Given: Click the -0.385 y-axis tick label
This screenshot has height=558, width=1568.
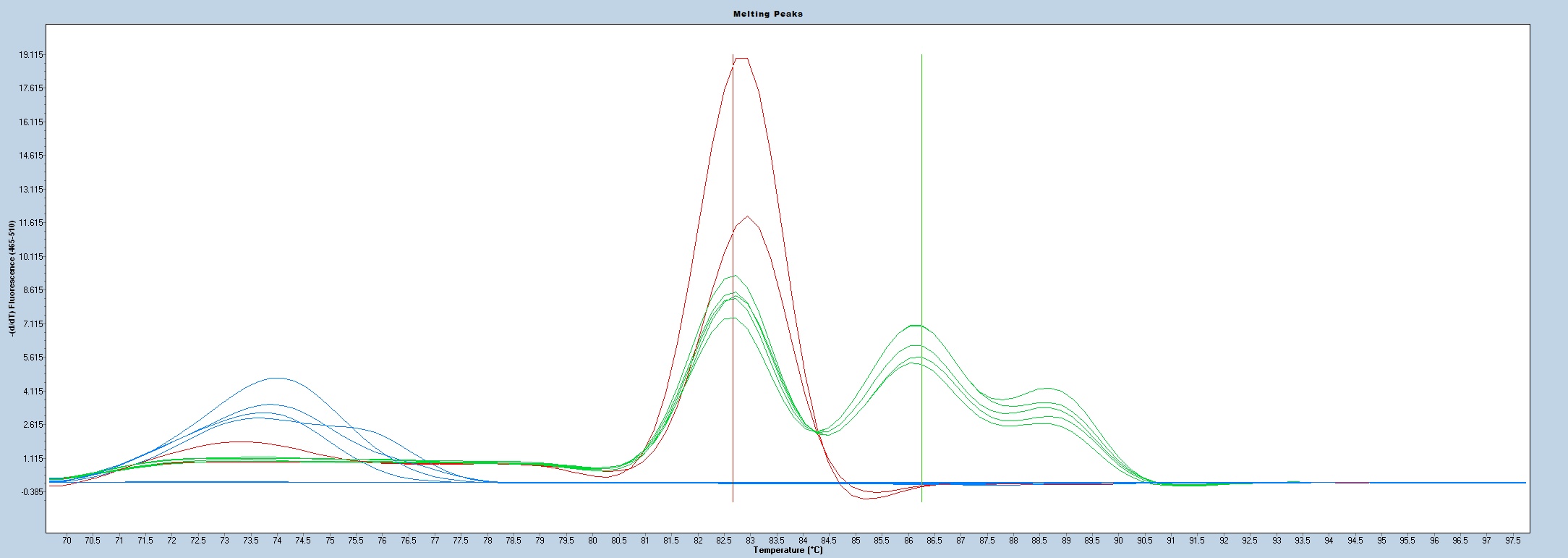Looking at the screenshot, I should click(x=31, y=492).
